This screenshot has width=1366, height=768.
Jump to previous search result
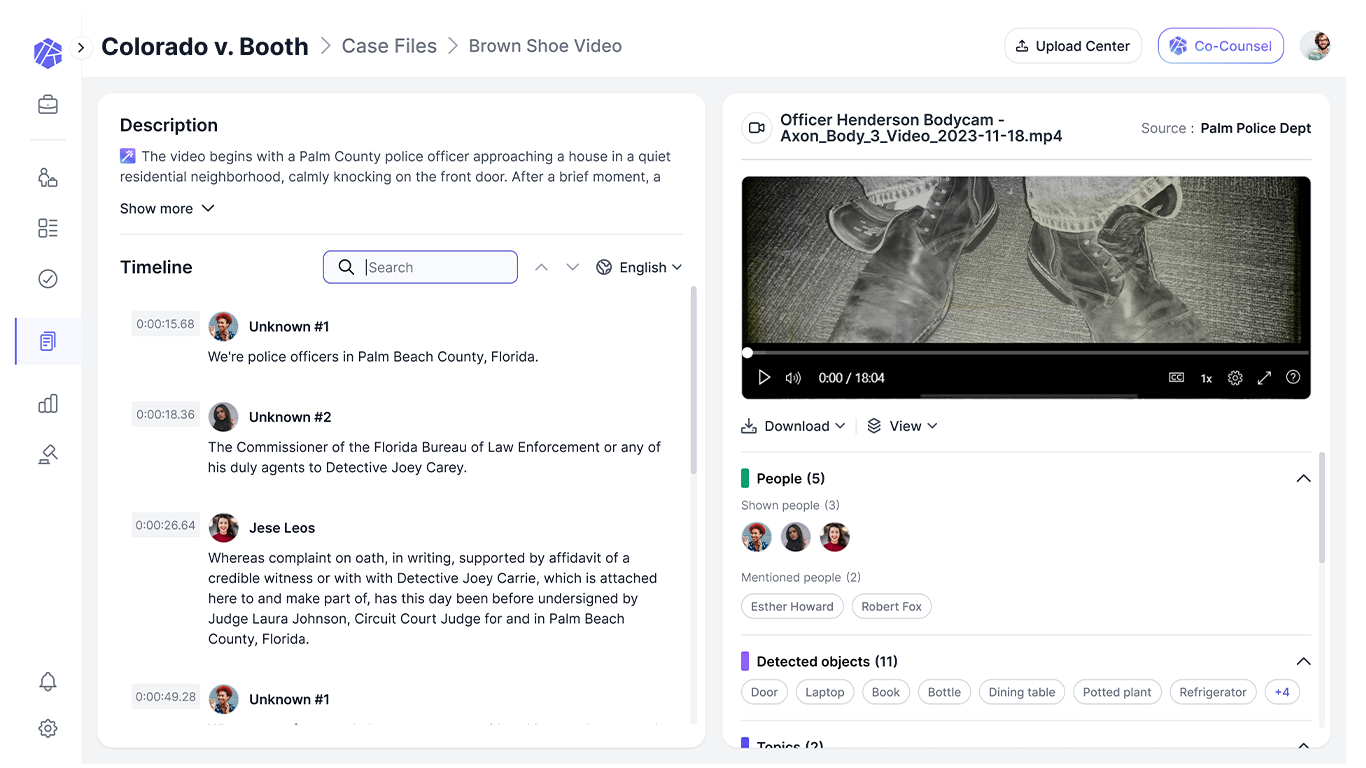click(541, 267)
